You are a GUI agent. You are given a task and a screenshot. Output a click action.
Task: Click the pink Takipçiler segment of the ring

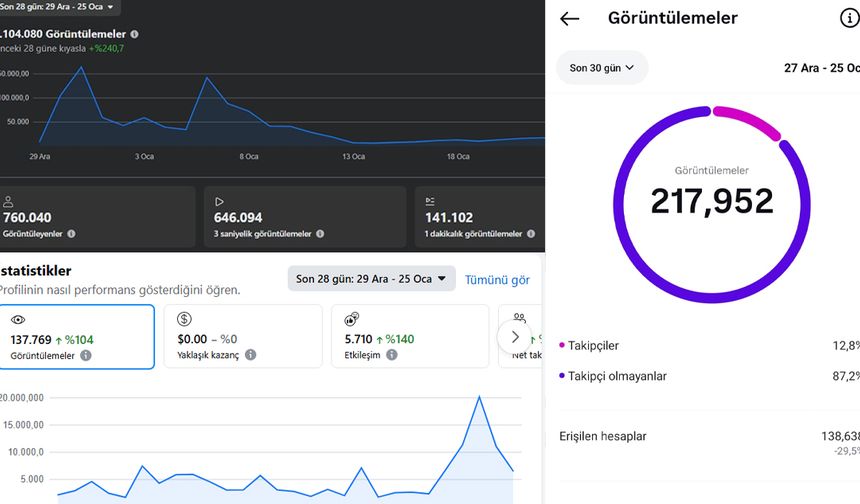pyautogui.click(x=748, y=121)
